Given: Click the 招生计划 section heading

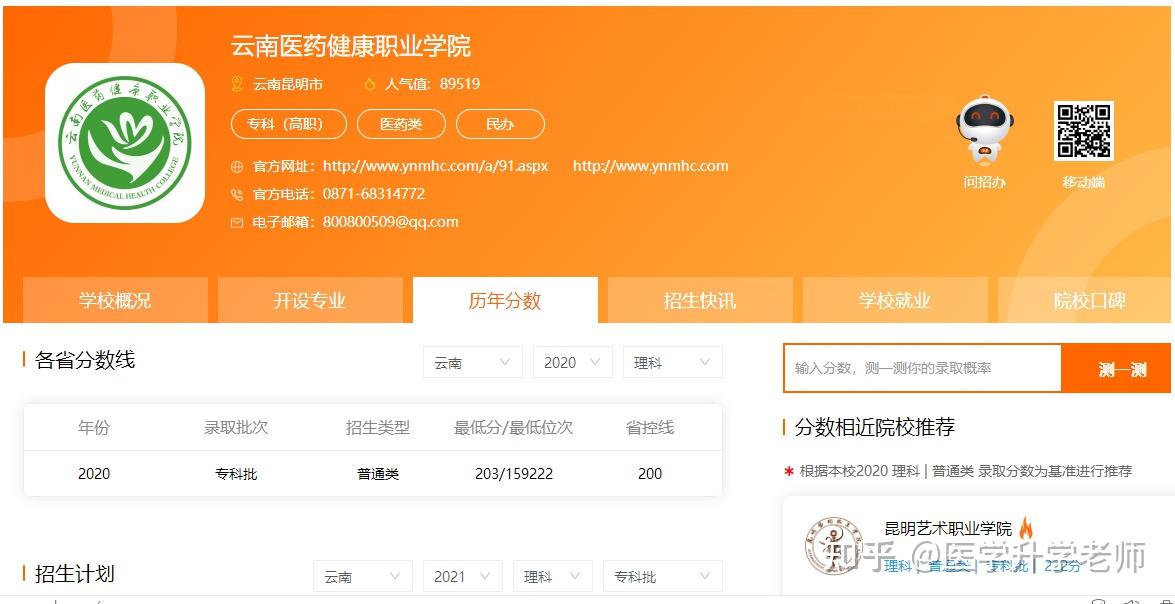Looking at the screenshot, I should tap(74, 575).
